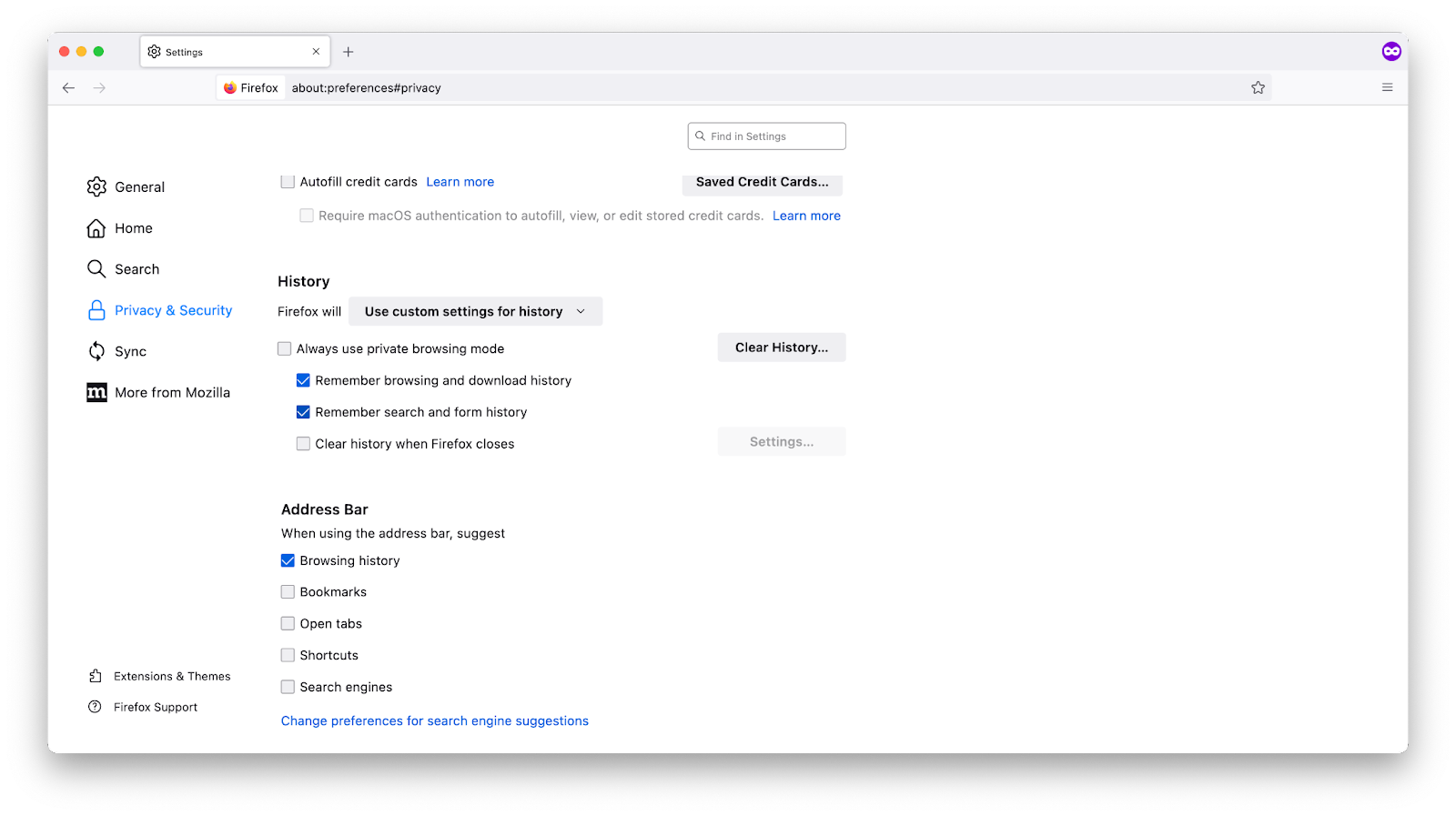Click the Extensions & Themes puzzle icon
Image resolution: width=1456 pixels, height=816 pixels.
click(x=95, y=676)
